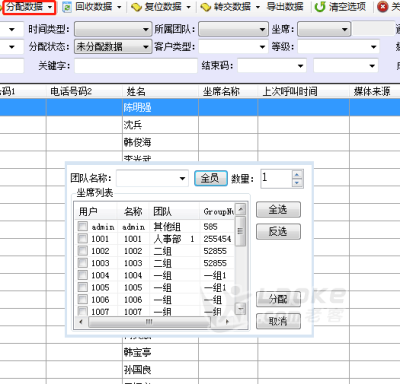Click the seat list scroll left arrow
Image resolution: width=400 pixels, height=384 pixels.
coord(81,322)
